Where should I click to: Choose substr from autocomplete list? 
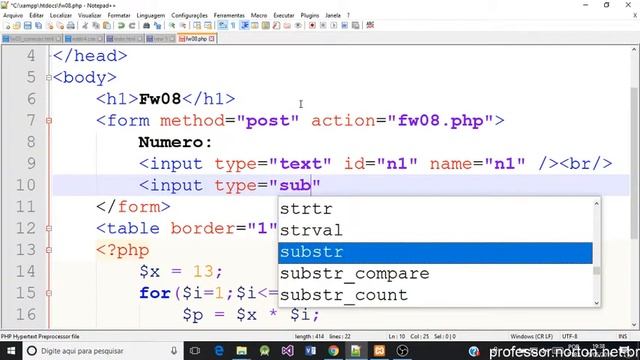tap(435, 252)
